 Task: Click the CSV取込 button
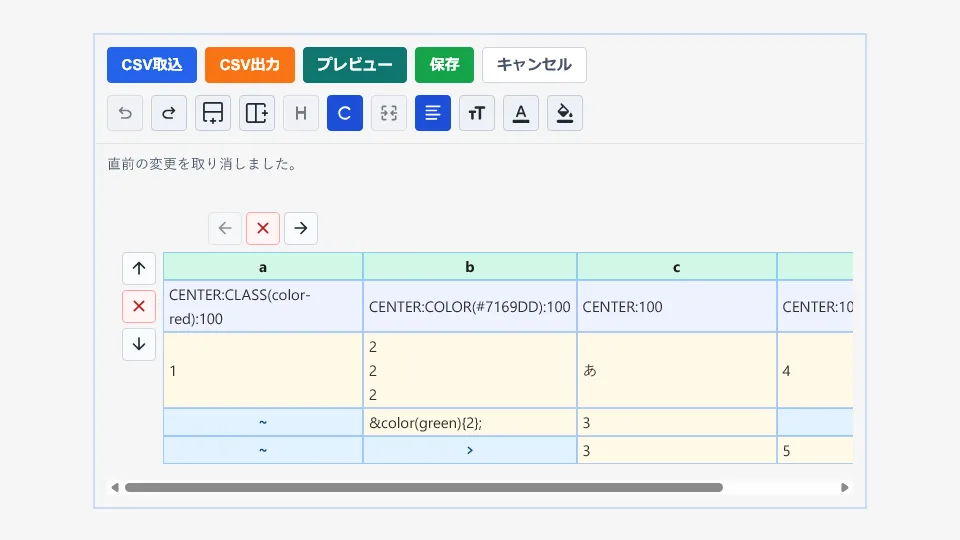(152, 65)
